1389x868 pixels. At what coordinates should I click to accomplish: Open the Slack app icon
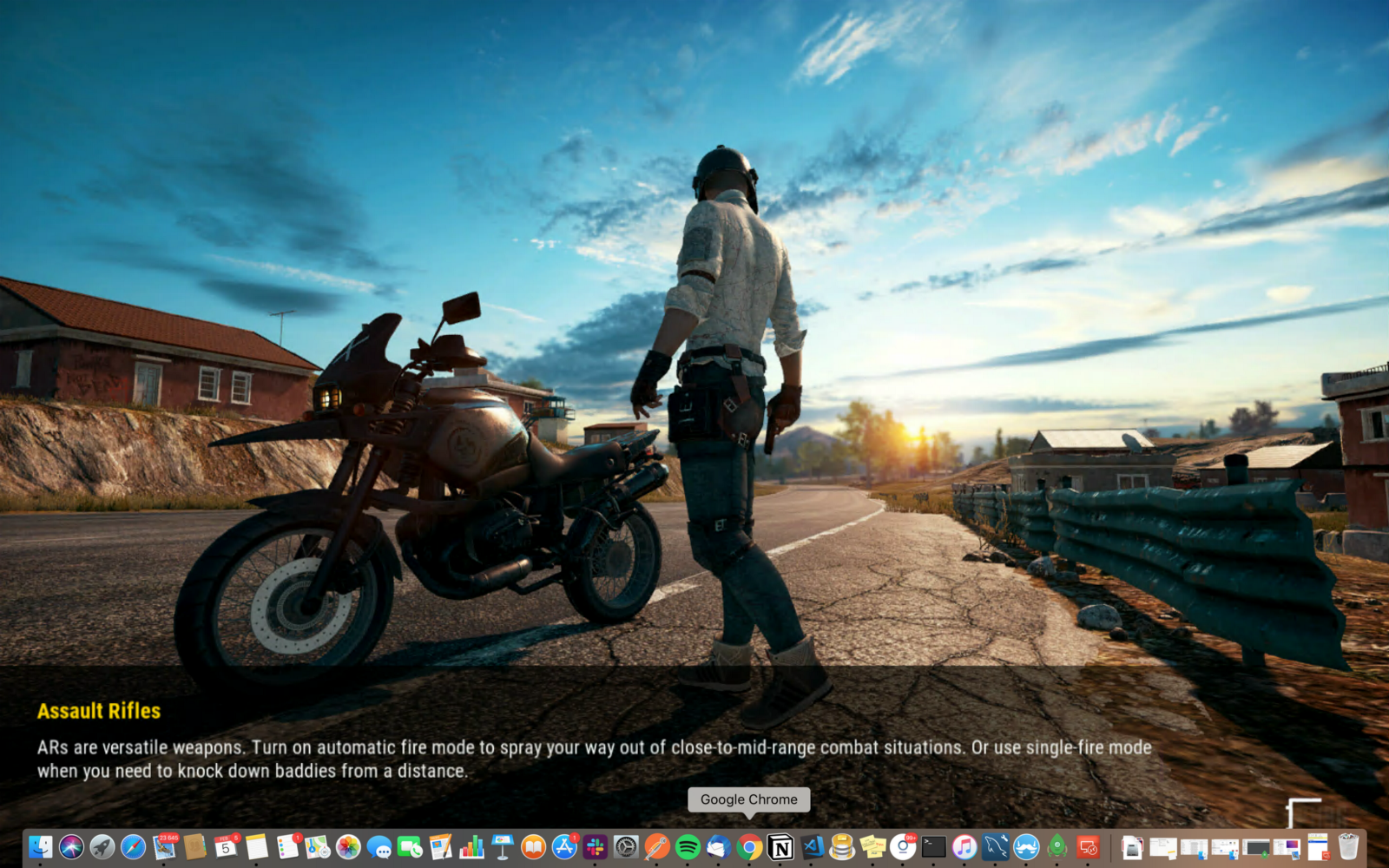click(596, 846)
